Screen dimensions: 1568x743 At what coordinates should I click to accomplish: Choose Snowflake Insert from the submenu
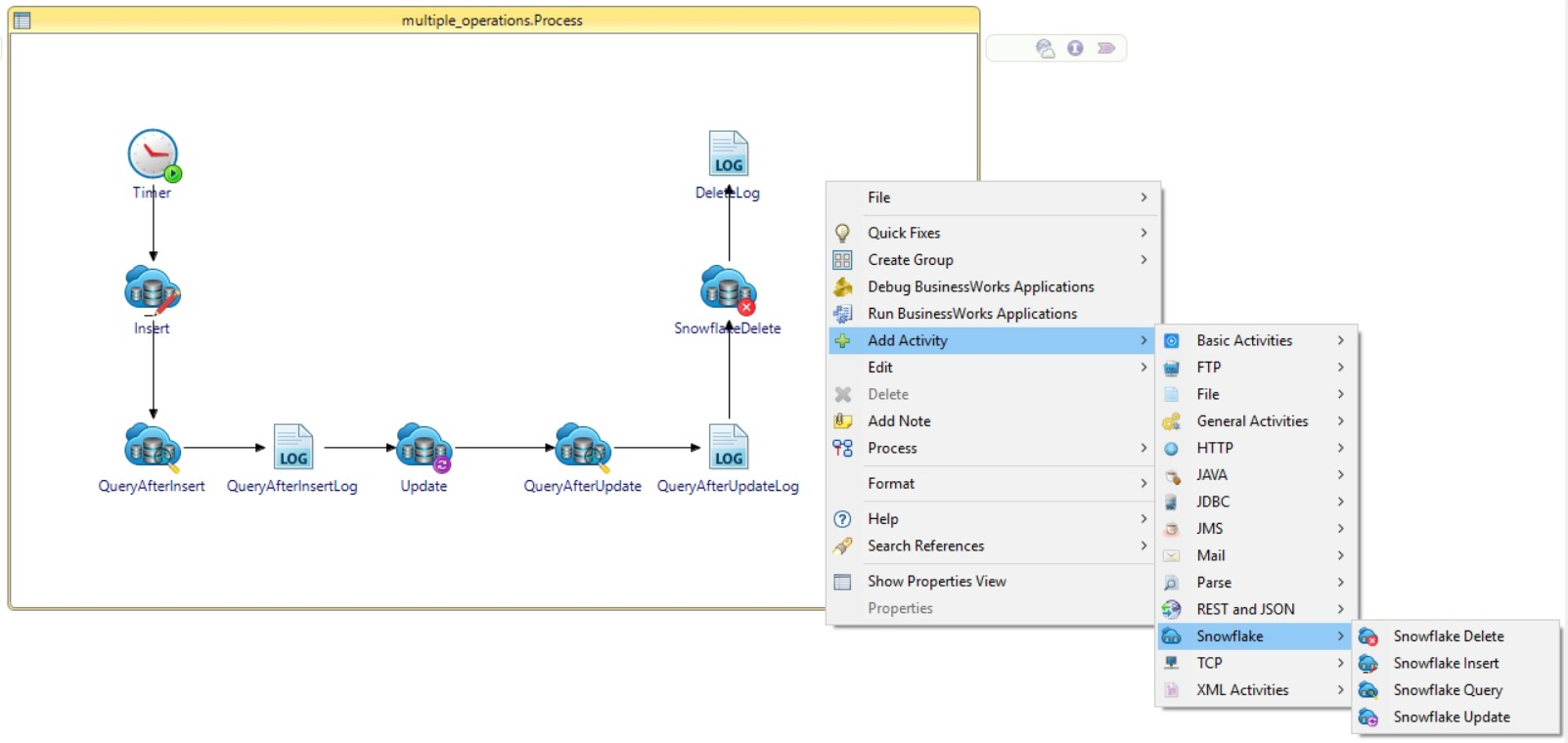click(x=1446, y=663)
